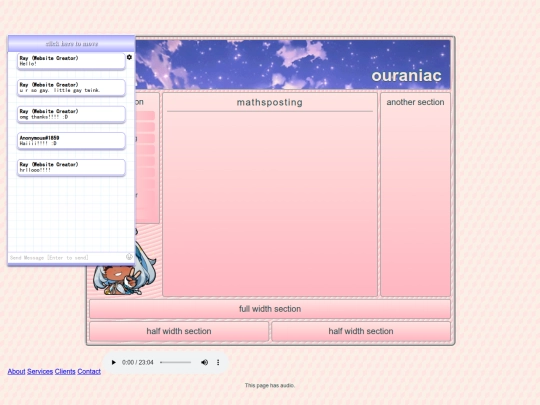This screenshot has width=540, height=405.
Task: Open audio player more options menu
Action: click(218, 362)
